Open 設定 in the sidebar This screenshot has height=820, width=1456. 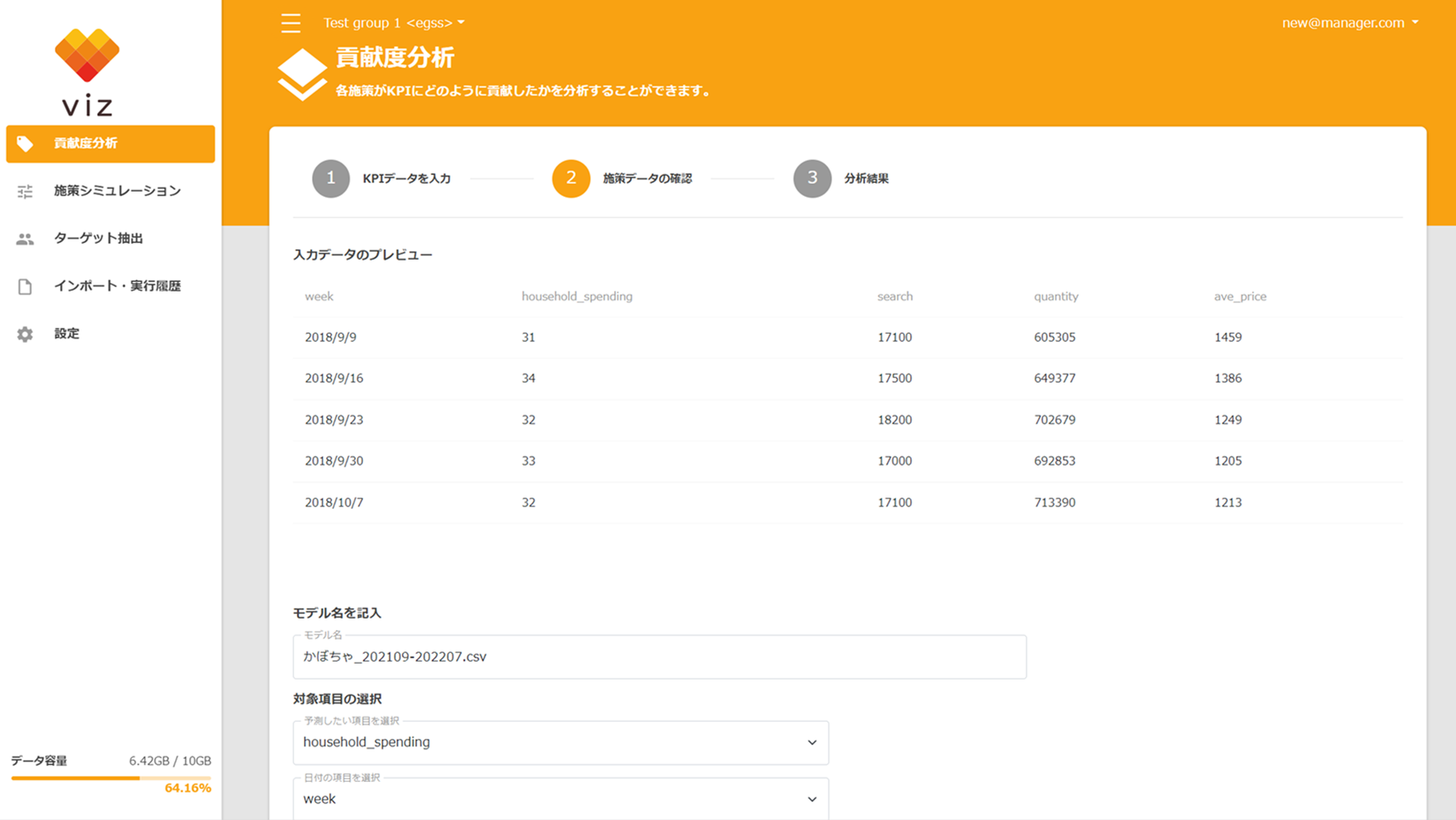[110, 334]
